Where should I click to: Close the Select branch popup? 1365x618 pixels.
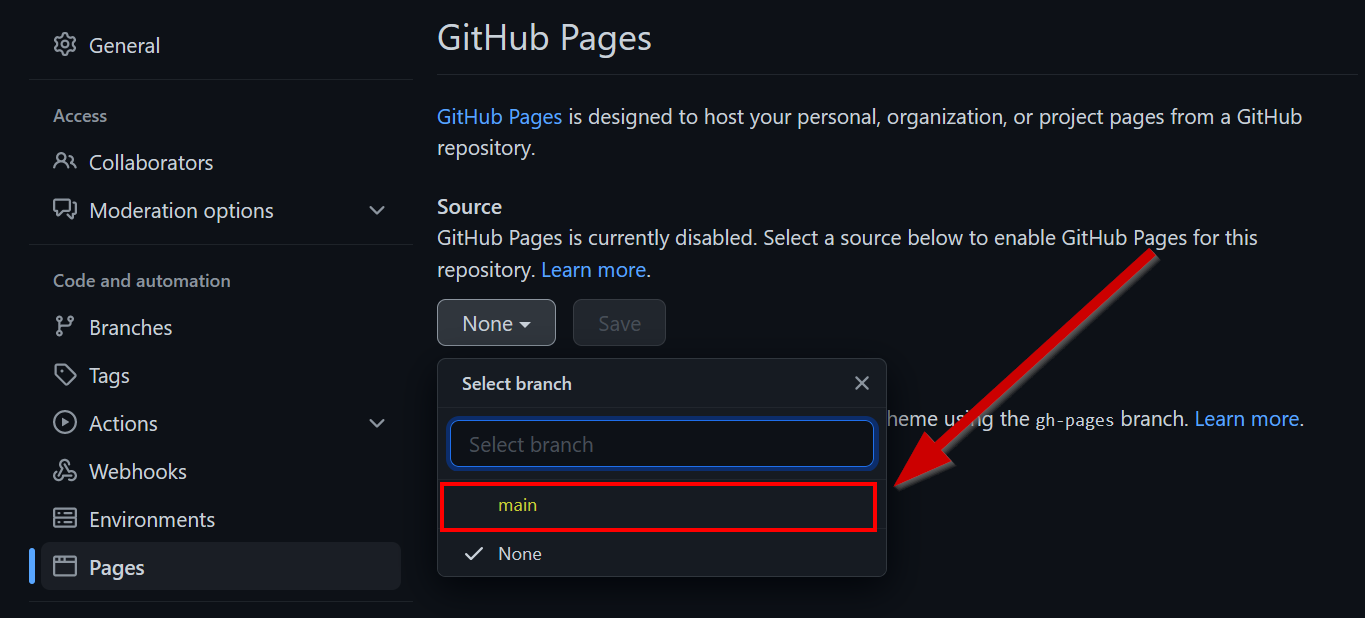(862, 383)
